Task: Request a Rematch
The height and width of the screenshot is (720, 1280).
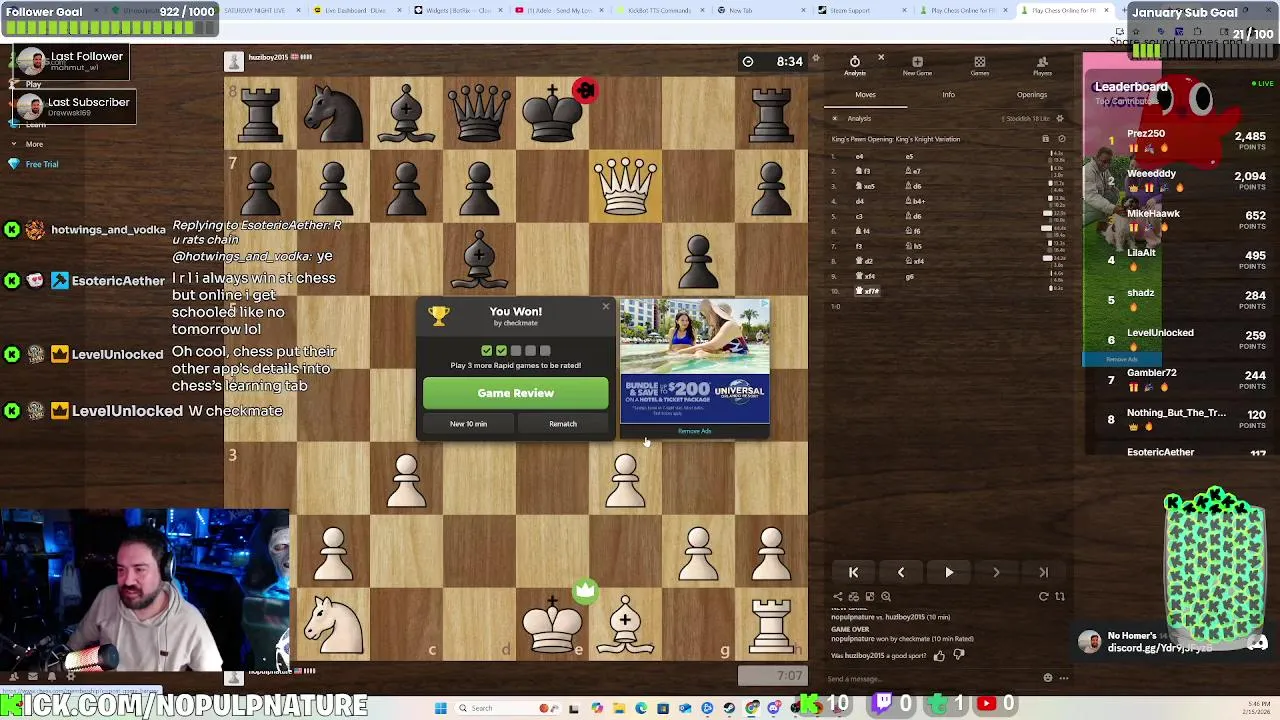Action: (563, 424)
